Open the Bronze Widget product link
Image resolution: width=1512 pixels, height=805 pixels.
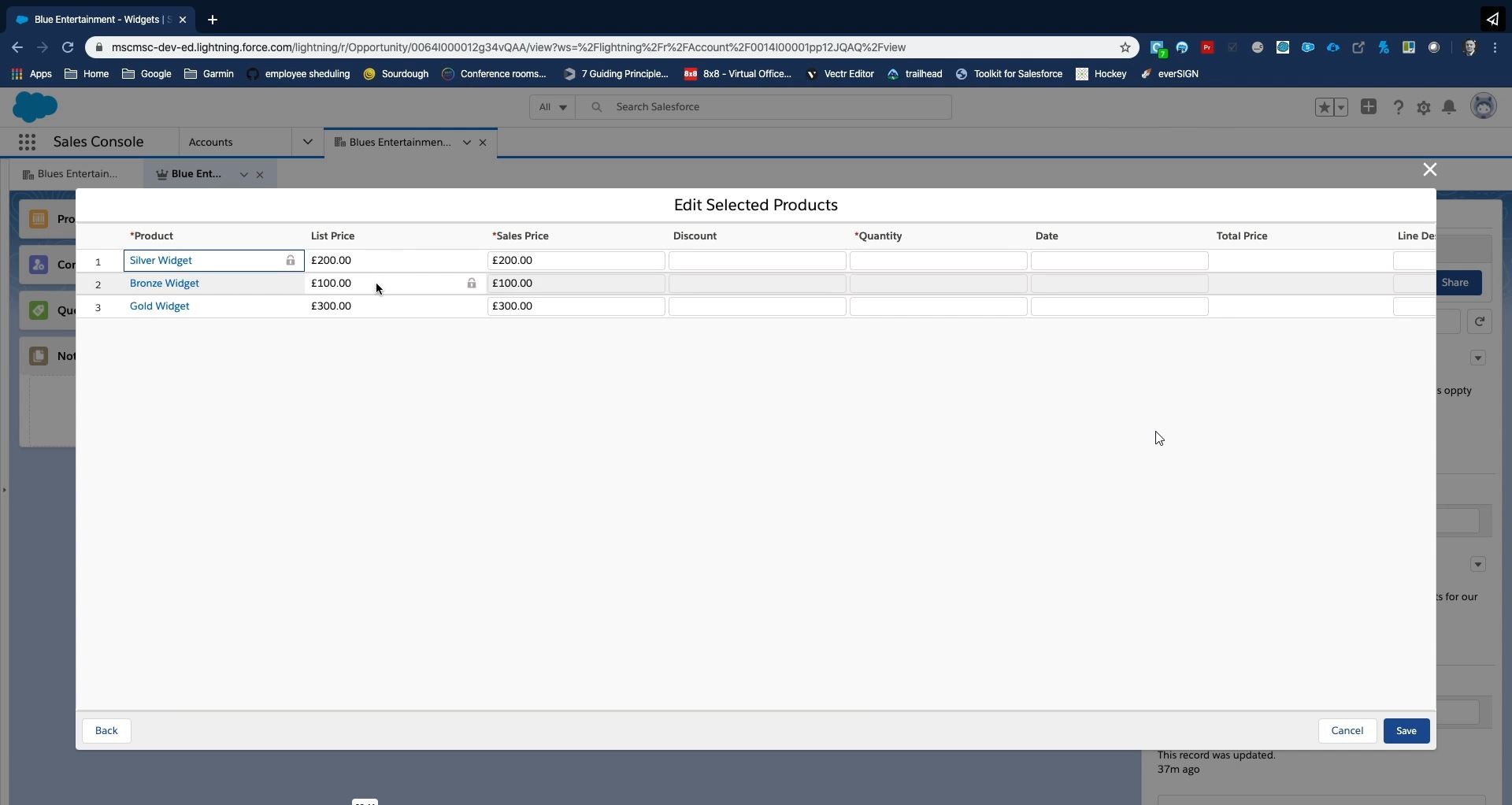tap(165, 284)
